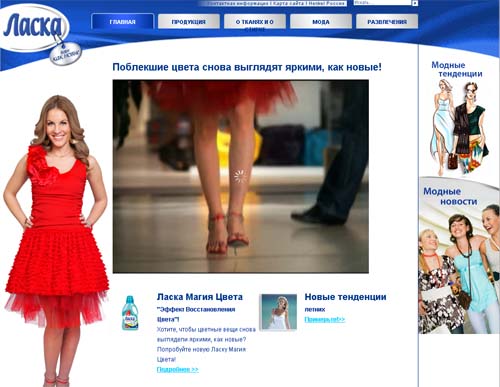Open the Модные новости banner
Screen dimensions: 500x387
(x=459, y=256)
